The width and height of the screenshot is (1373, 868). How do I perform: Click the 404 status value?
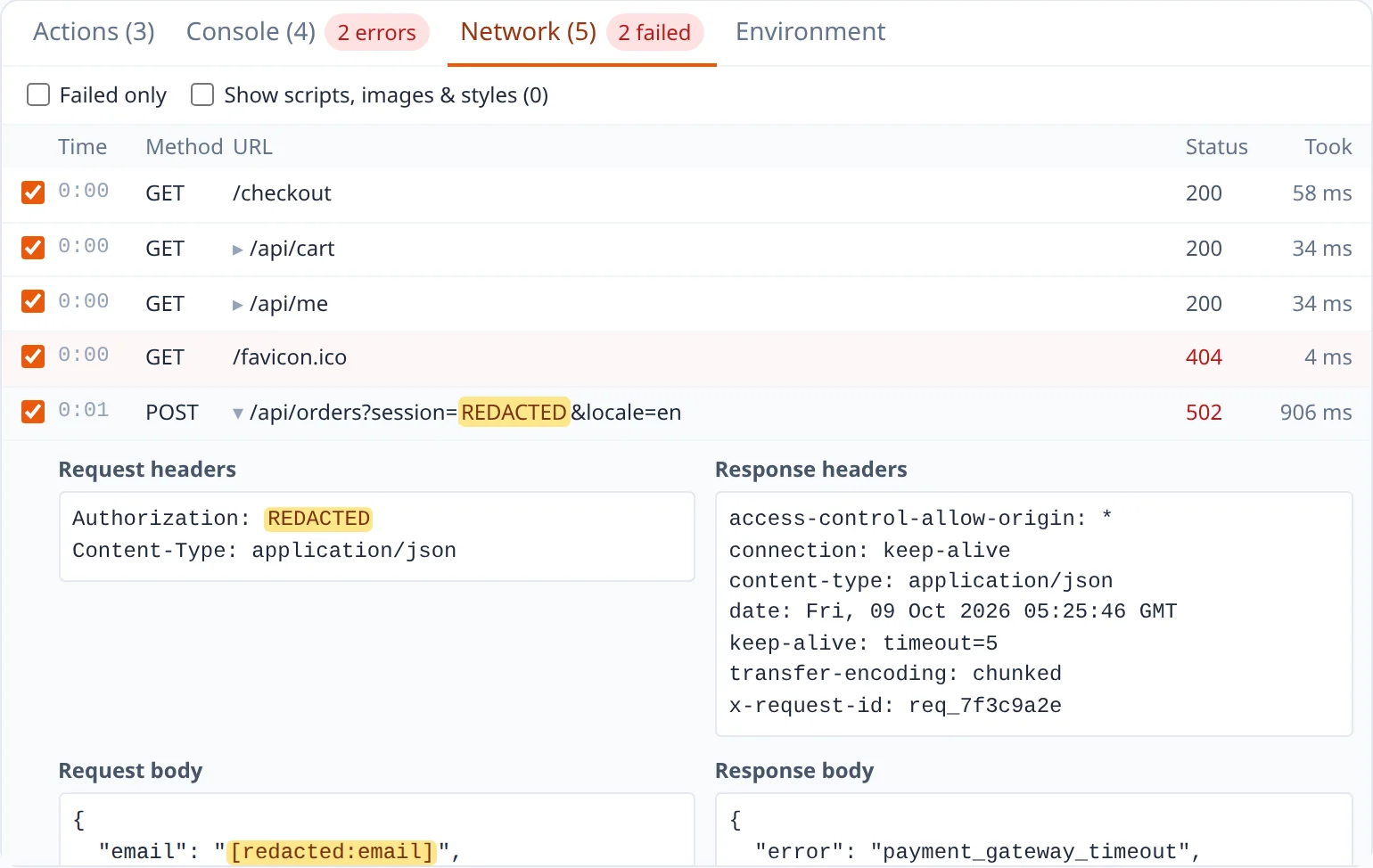pyautogui.click(x=1204, y=357)
